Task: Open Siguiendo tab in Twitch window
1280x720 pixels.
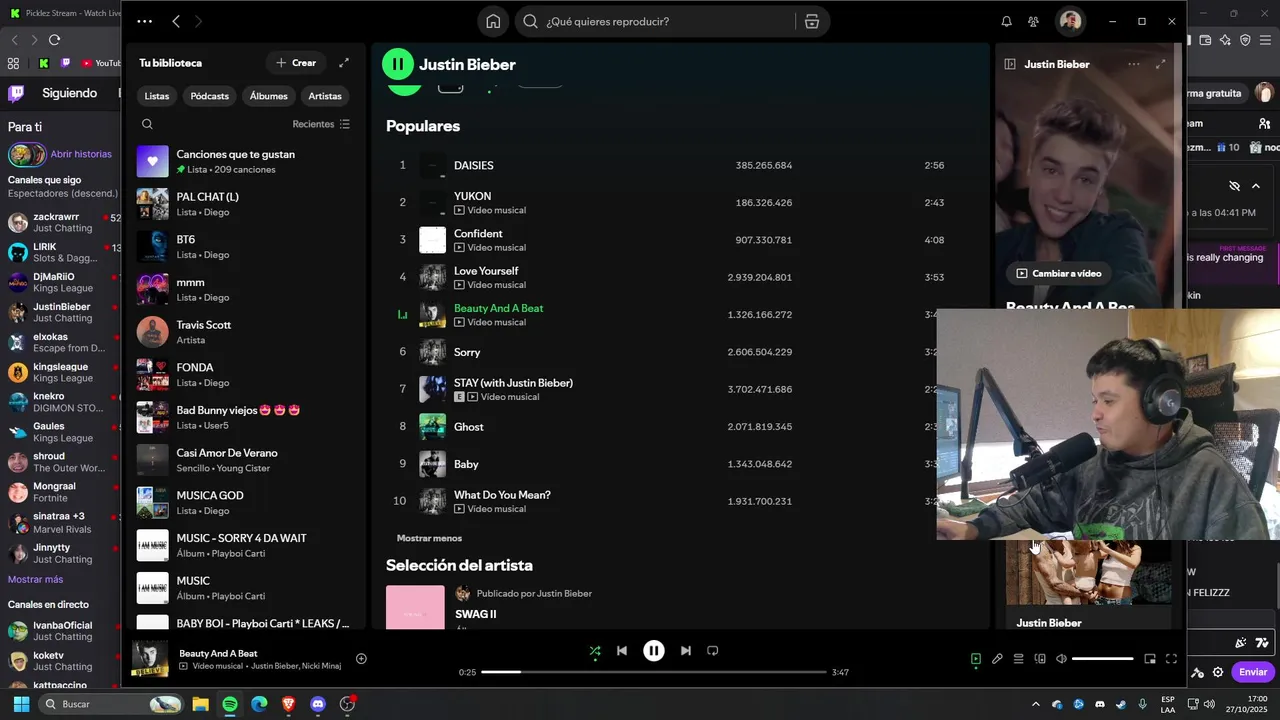Action: (69, 93)
